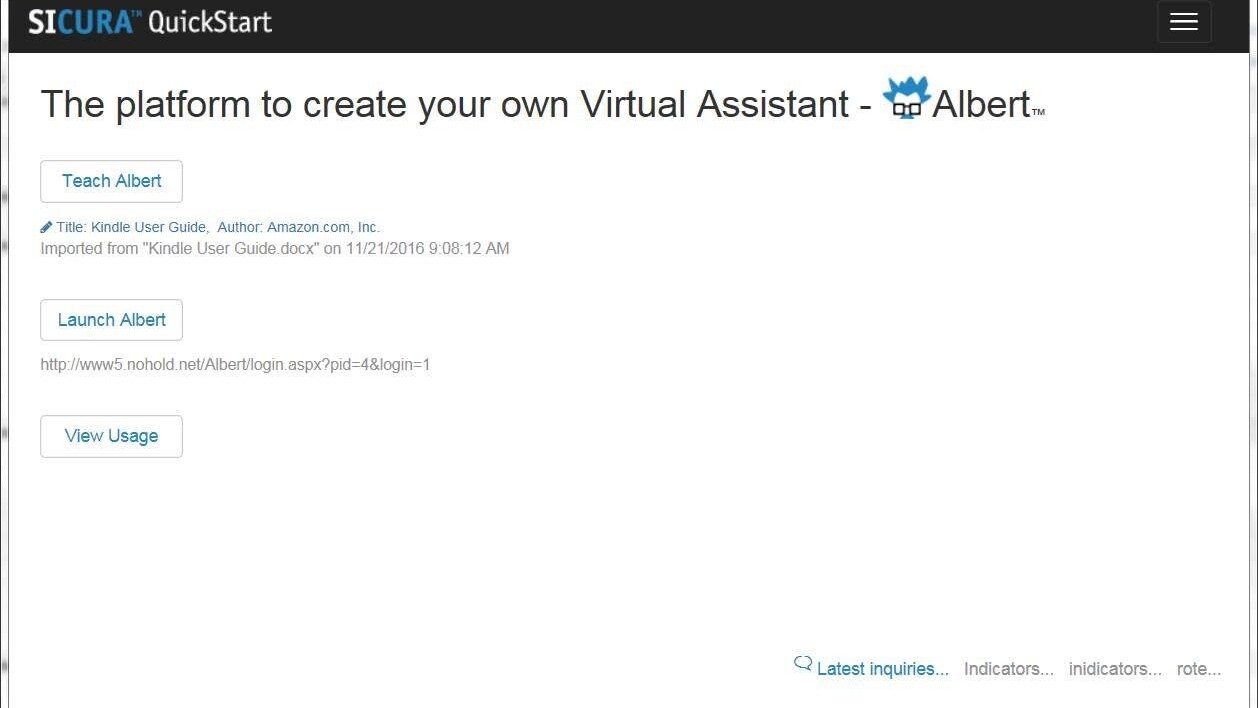Click the Albert mascot icon
The width and height of the screenshot is (1258, 708).
(906, 98)
